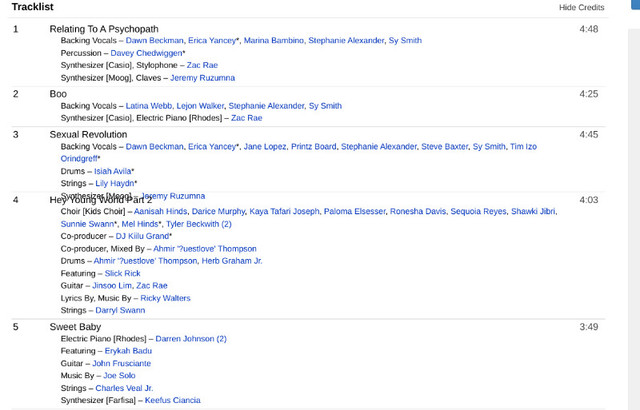Viewport: 640px width, 410px height.
Task: Open Ricky Walters lyrics credit link
Action: [x=165, y=297]
